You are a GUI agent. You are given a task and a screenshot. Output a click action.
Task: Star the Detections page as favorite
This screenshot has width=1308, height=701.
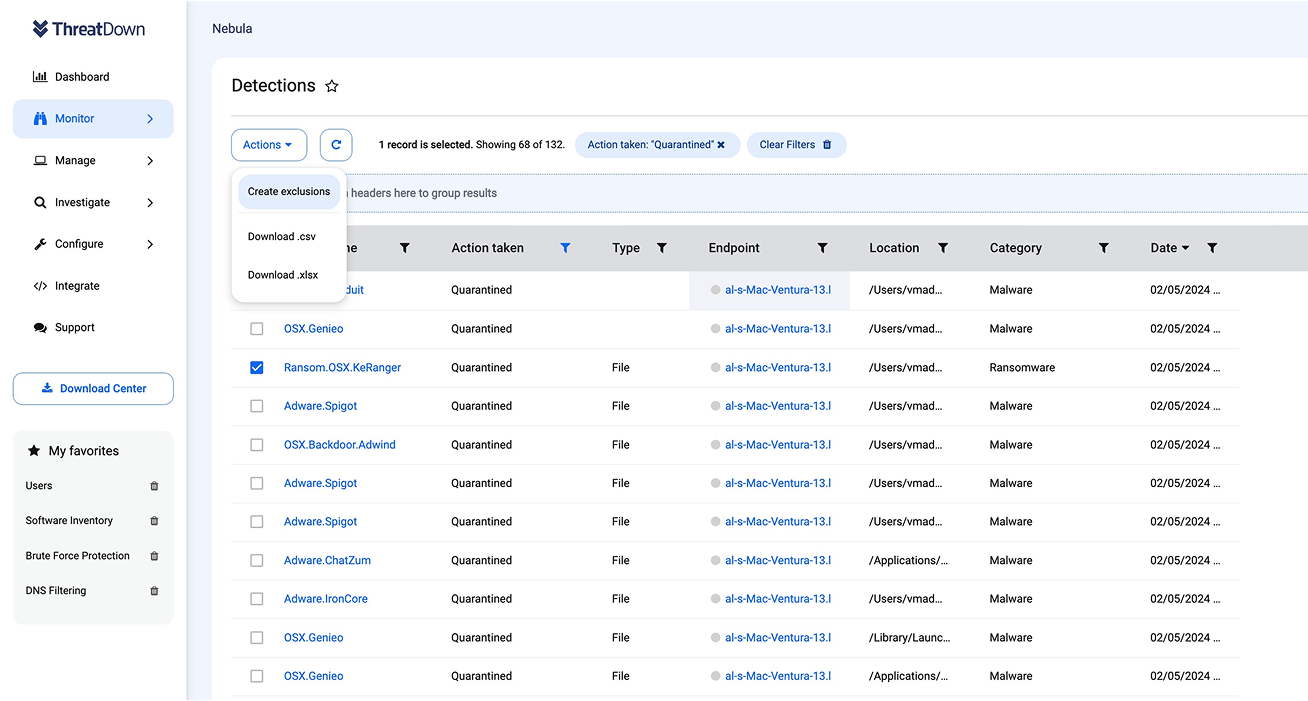point(332,87)
